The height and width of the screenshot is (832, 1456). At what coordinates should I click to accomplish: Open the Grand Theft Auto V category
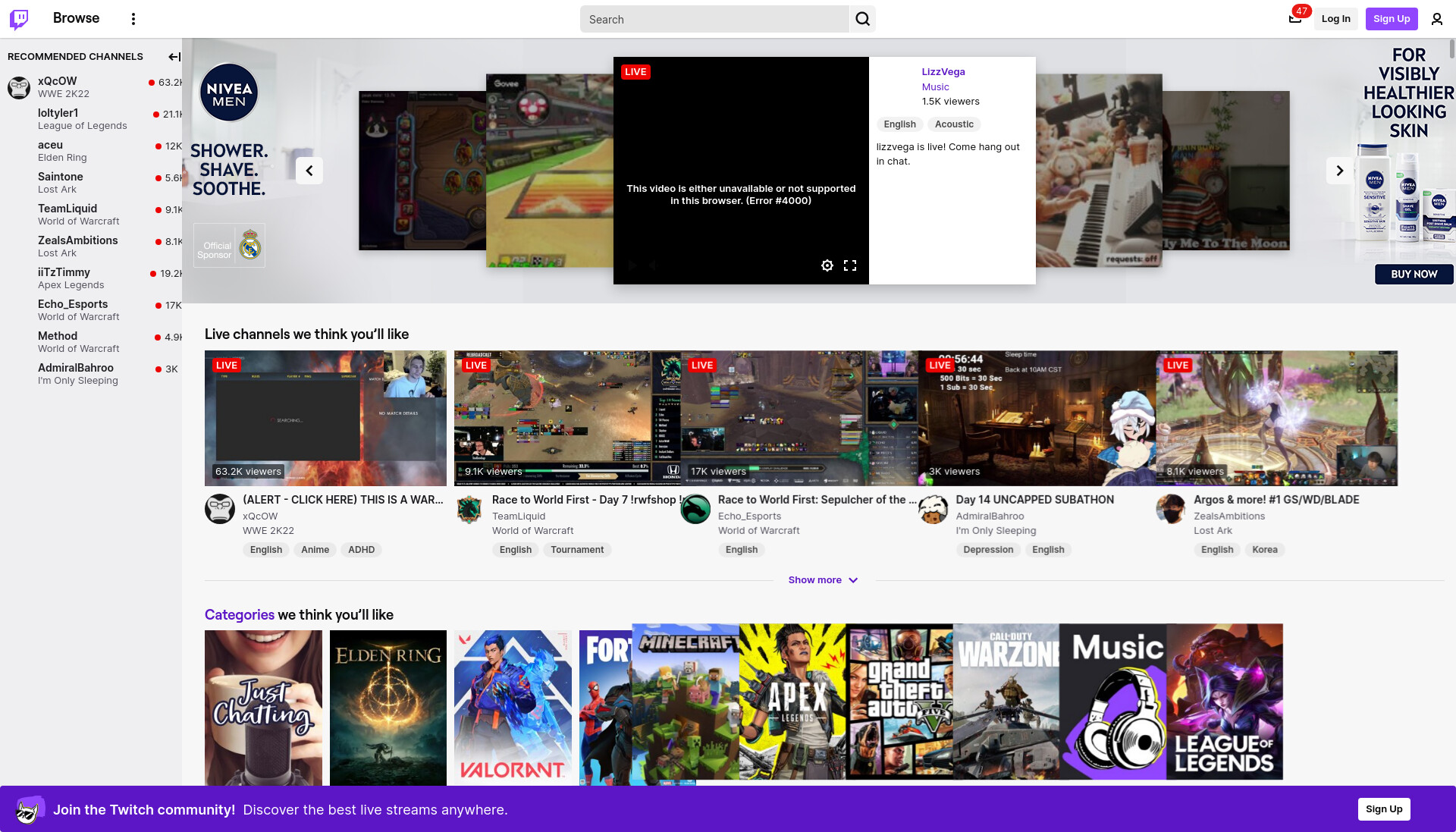(x=899, y=702)
